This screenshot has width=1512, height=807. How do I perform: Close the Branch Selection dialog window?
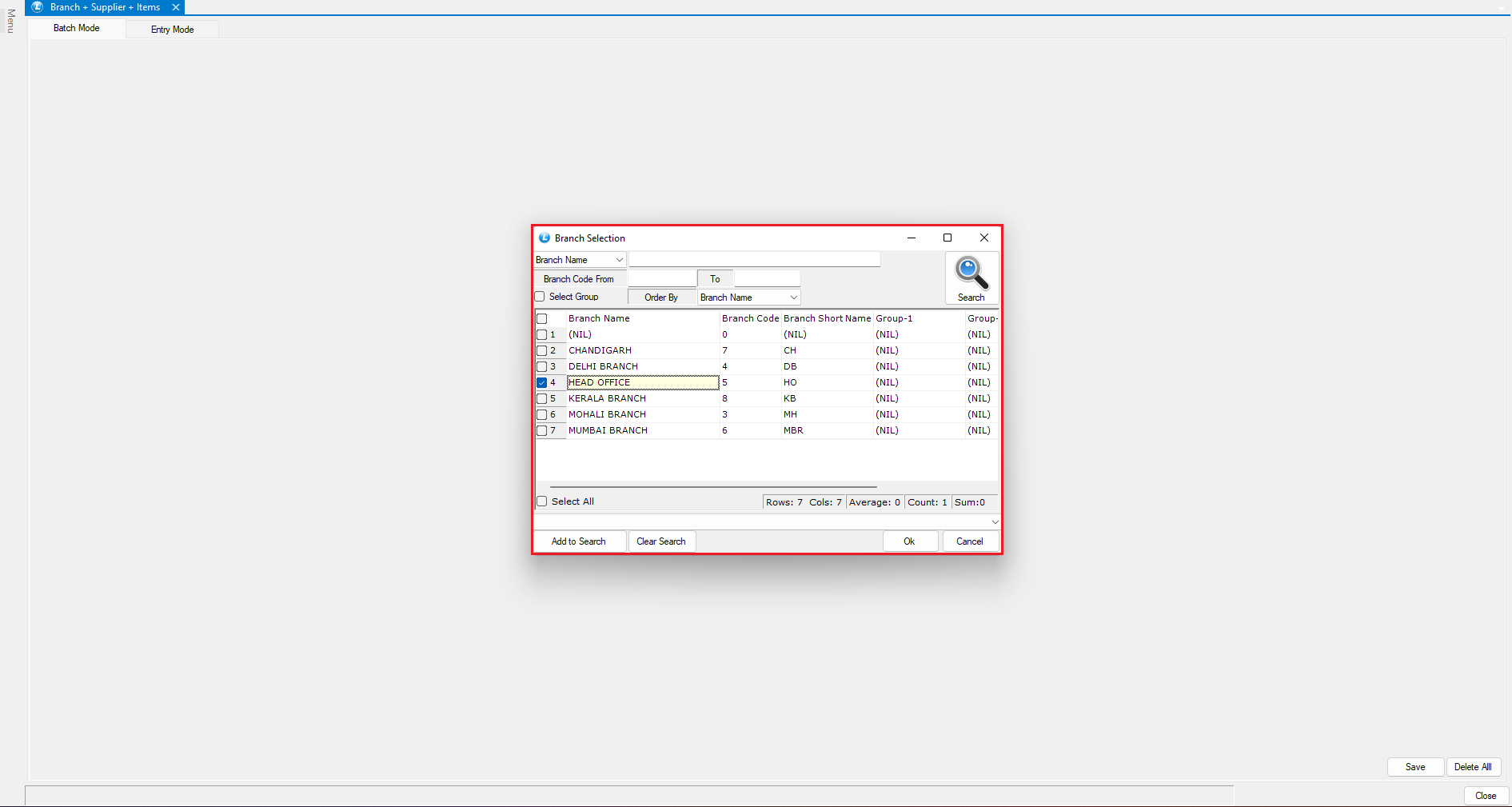984,238
